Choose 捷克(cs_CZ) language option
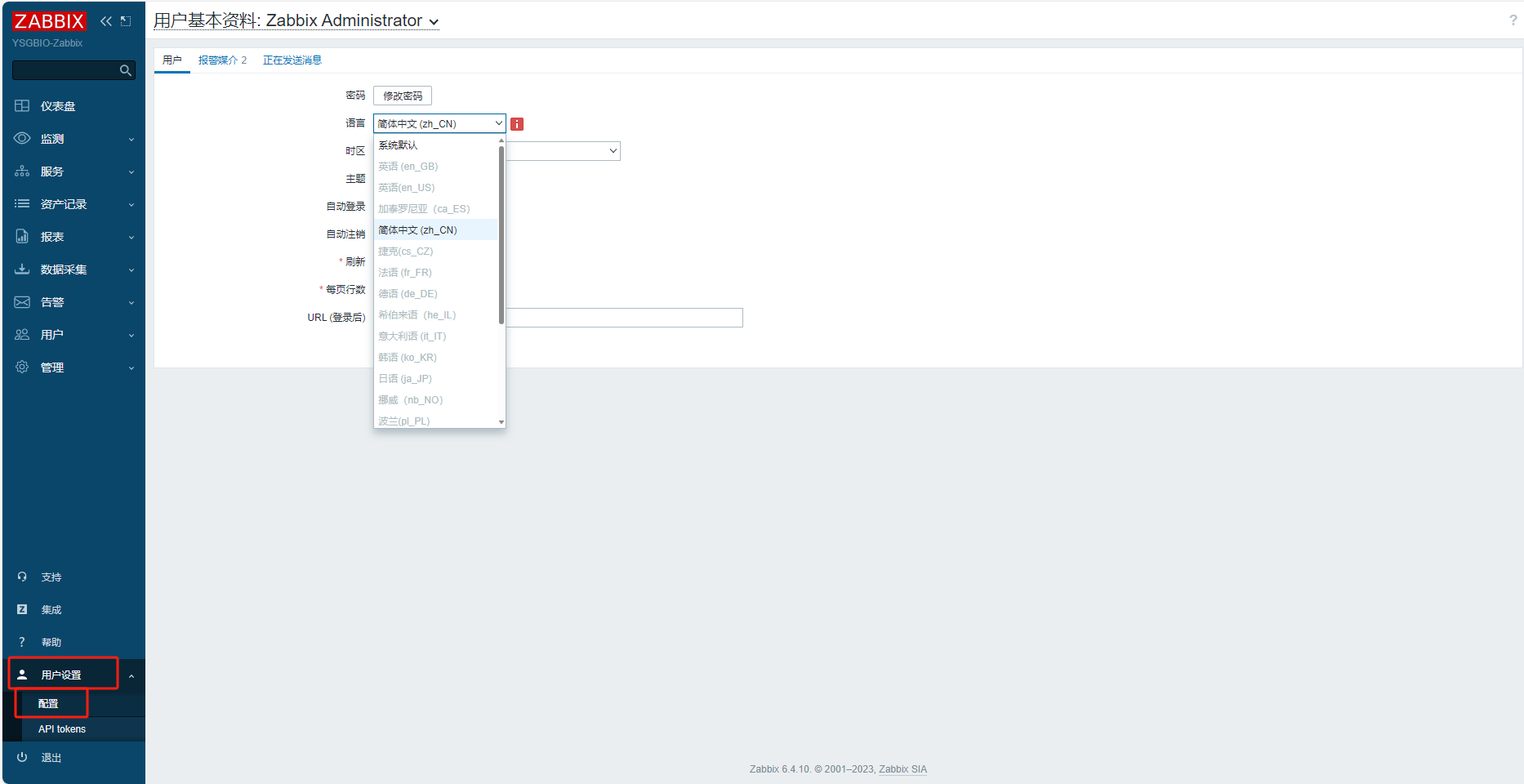The width and height of the screenshot is (1524, 784). [x=436, y=252]
